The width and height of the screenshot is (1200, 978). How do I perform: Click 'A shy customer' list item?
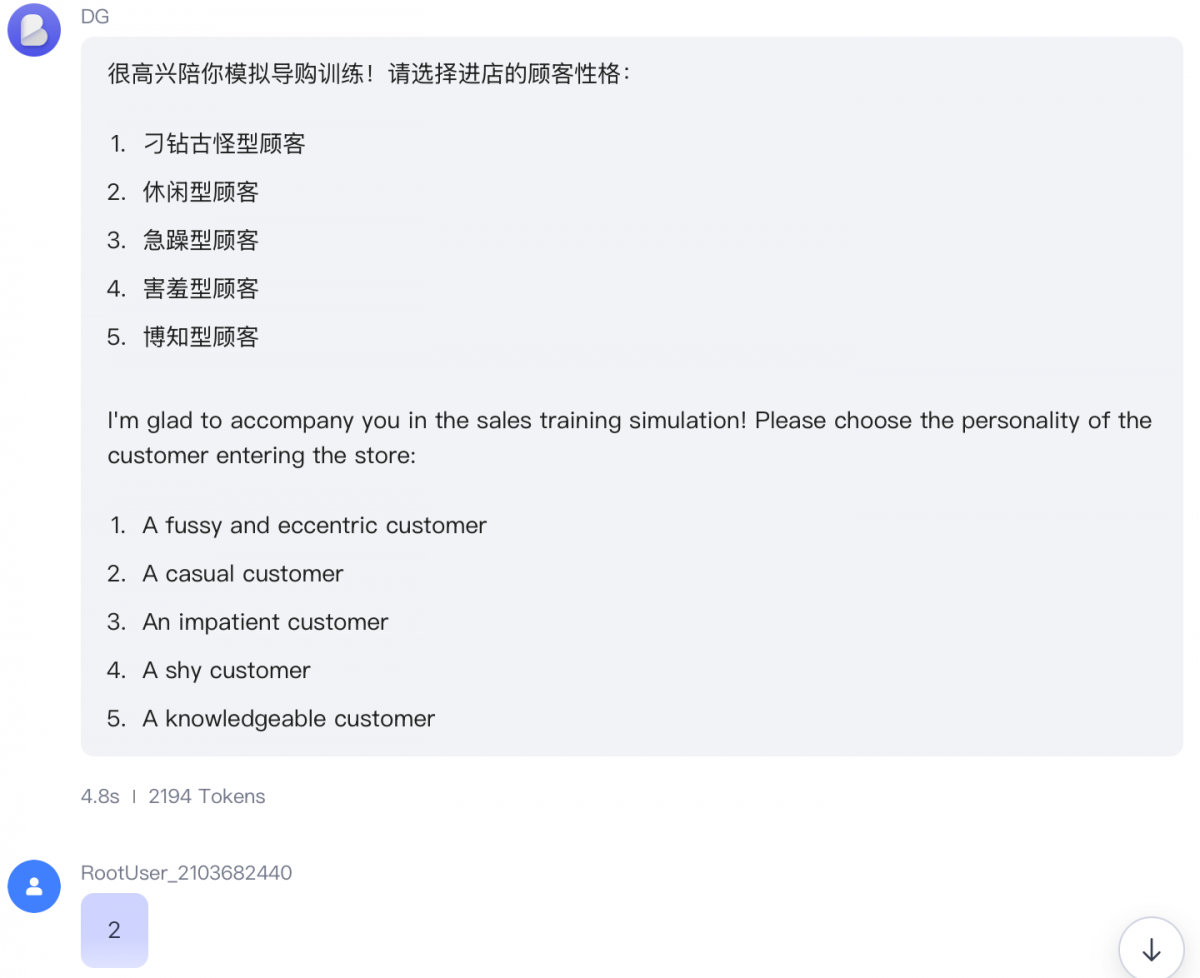pos(226,671)
